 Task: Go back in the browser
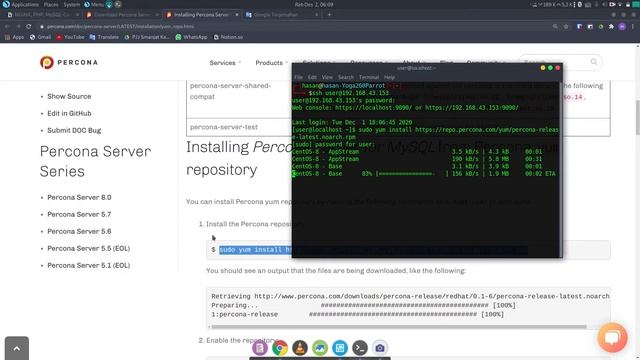7,27
